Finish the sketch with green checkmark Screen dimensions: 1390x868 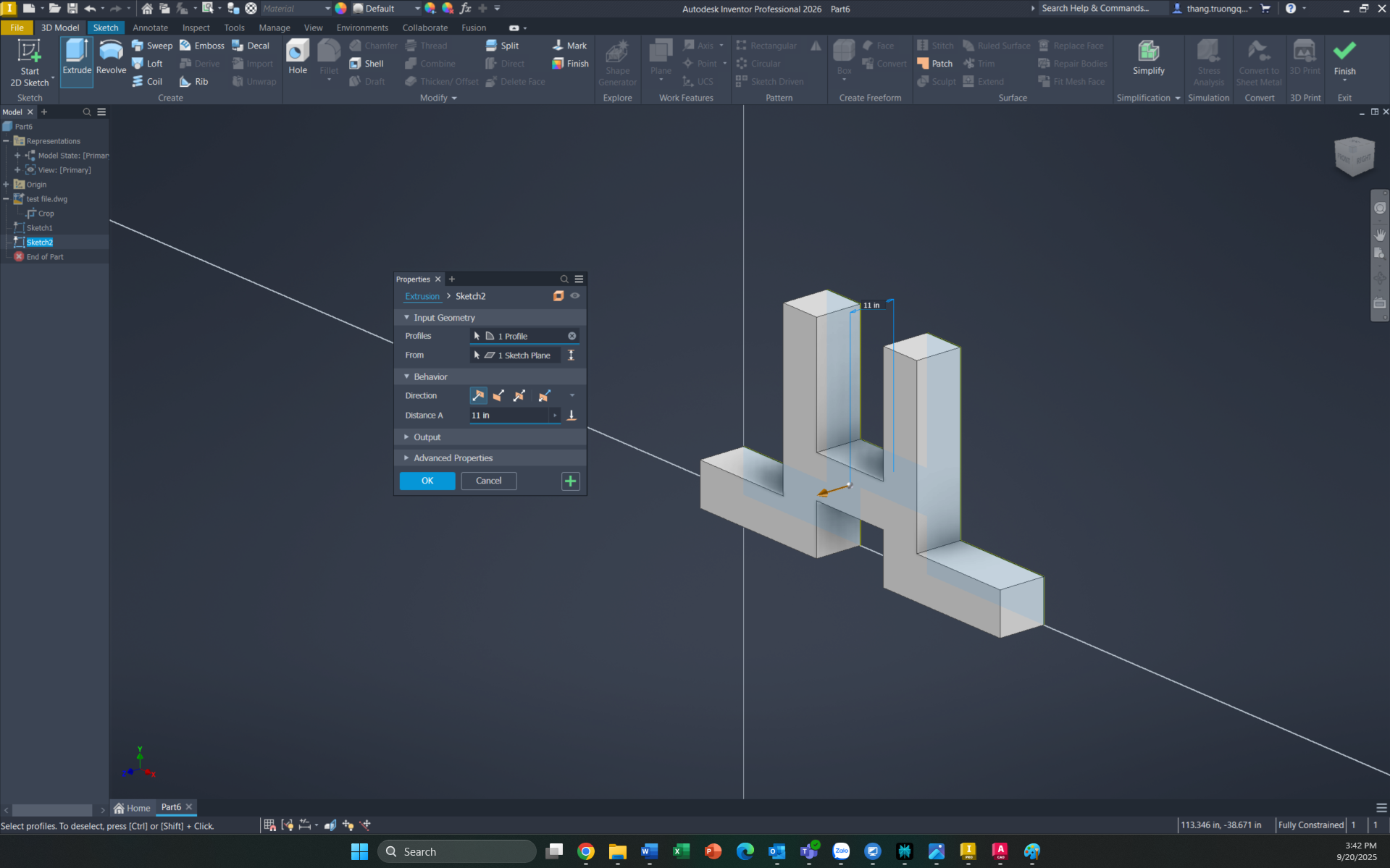(x=1344, y=58)
